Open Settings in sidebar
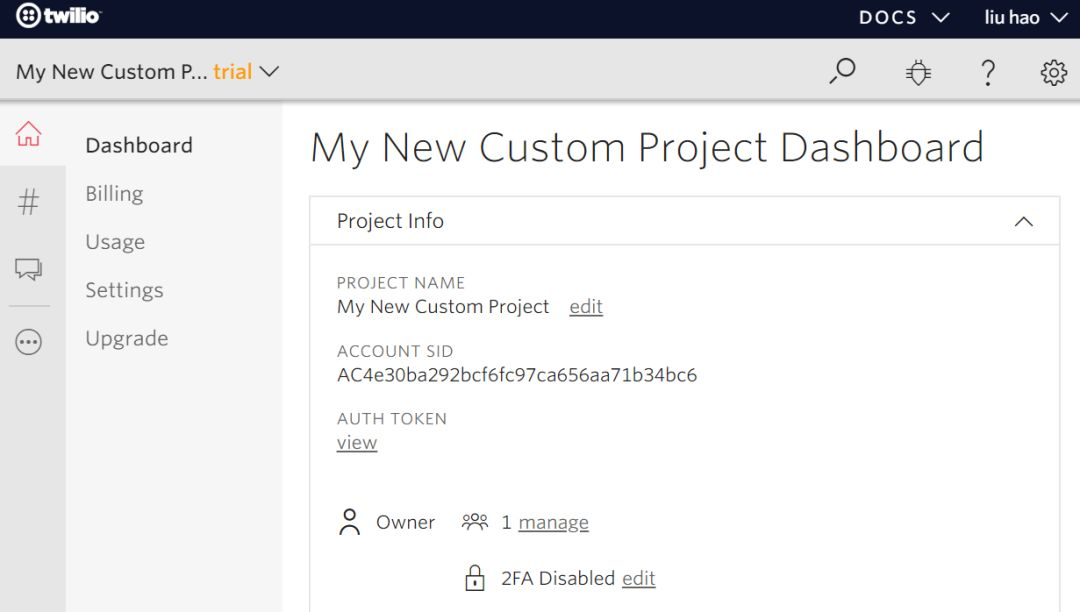 (x=124, y=291)
